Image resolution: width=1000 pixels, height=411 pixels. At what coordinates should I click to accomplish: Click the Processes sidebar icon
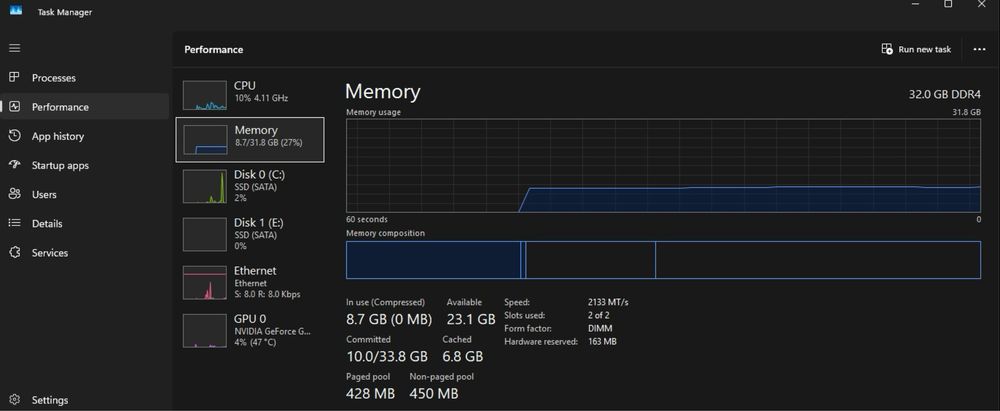[15, 77]
